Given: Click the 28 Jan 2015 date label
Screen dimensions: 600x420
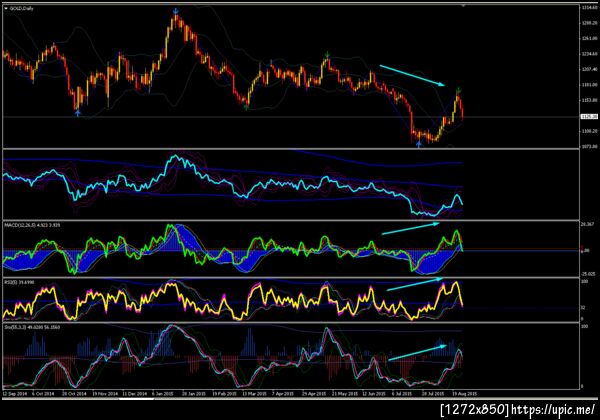Looking at the screenshot, I should point(193,393).
